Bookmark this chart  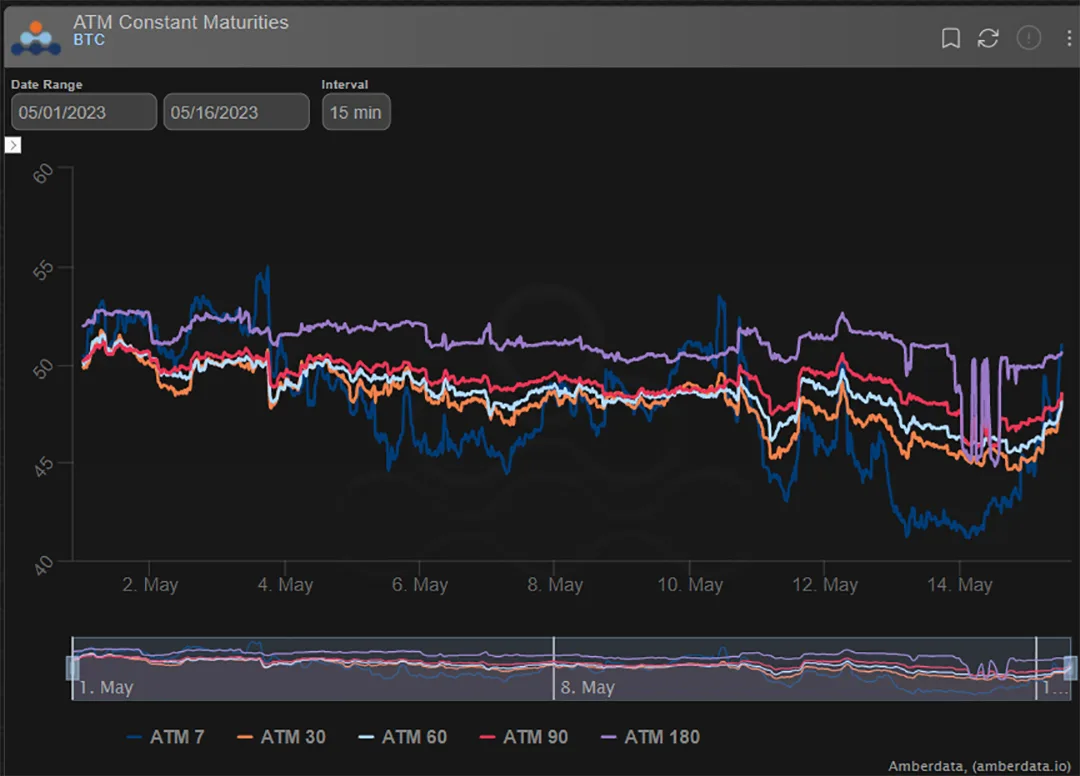tap(951, 38)
